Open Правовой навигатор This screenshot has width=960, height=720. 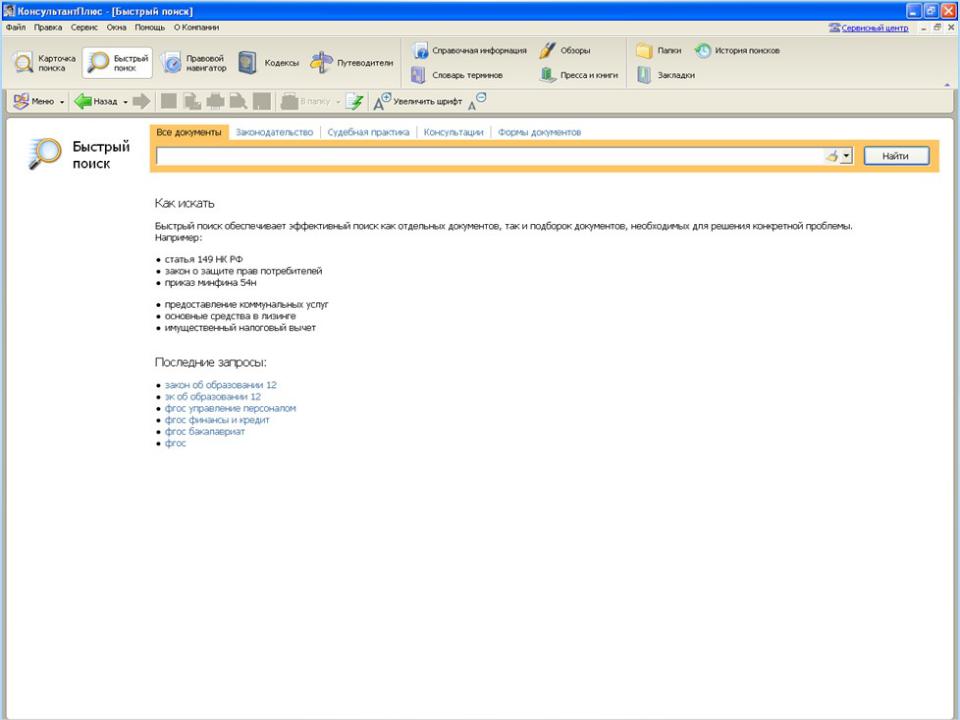coord(194,63)
